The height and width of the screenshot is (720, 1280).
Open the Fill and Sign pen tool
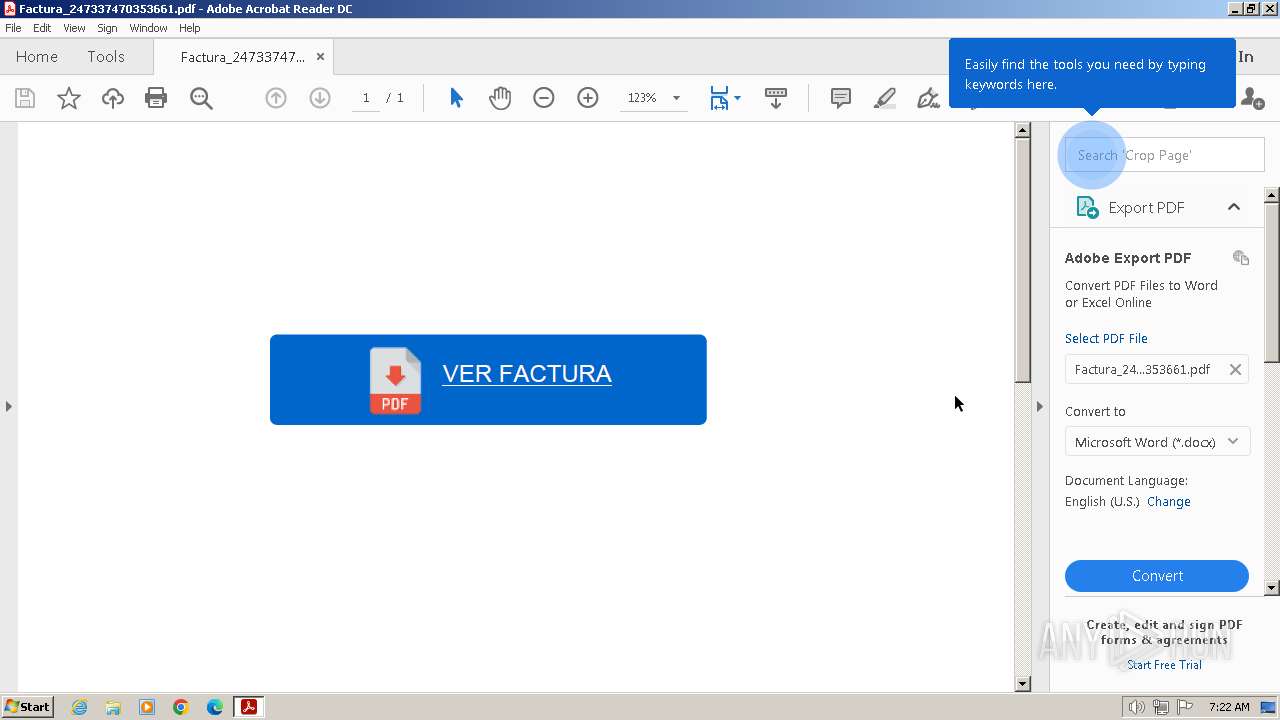929,98
